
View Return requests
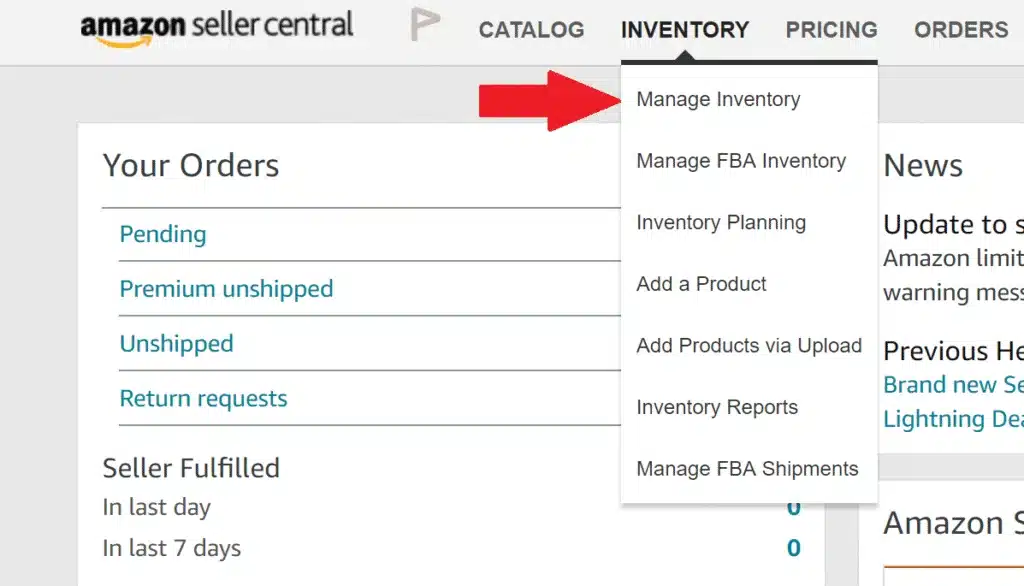(x=204, y=398)
